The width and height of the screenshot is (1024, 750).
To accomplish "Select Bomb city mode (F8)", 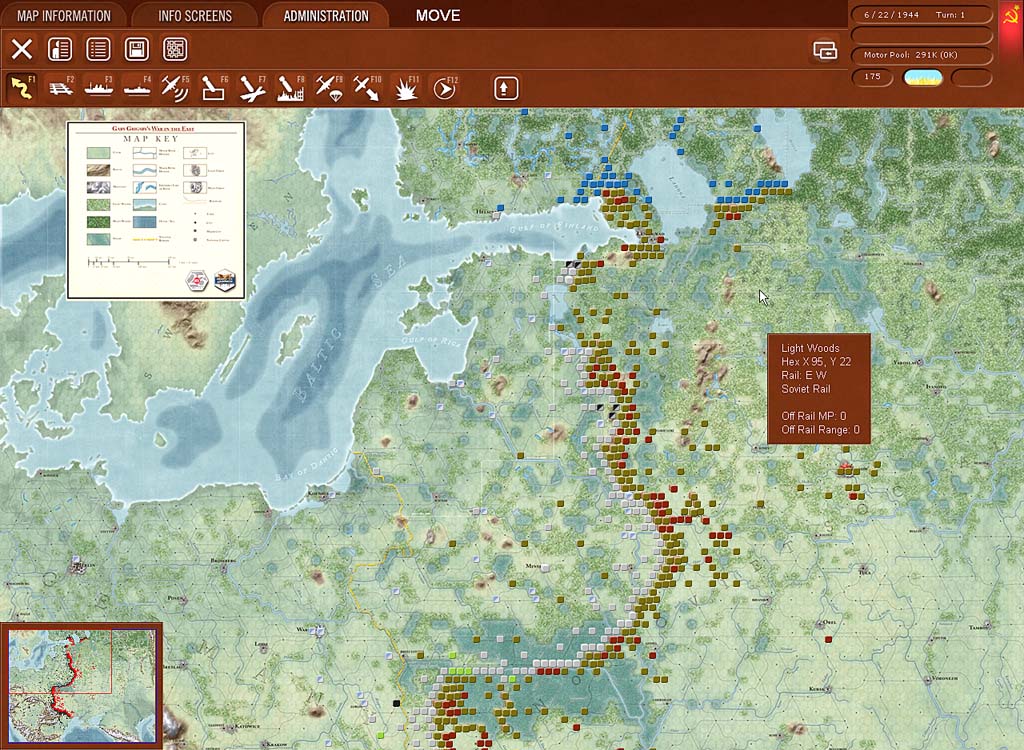I will 291,88.
